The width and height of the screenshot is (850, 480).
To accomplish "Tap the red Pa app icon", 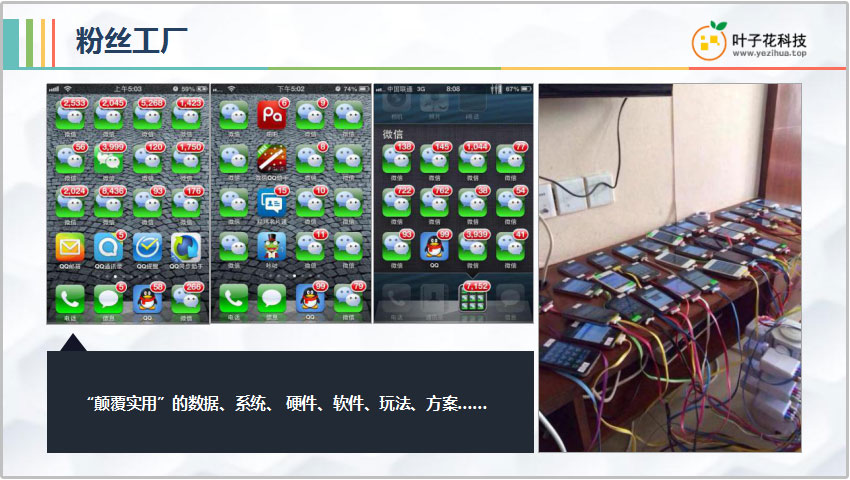I will click(272, 115).
